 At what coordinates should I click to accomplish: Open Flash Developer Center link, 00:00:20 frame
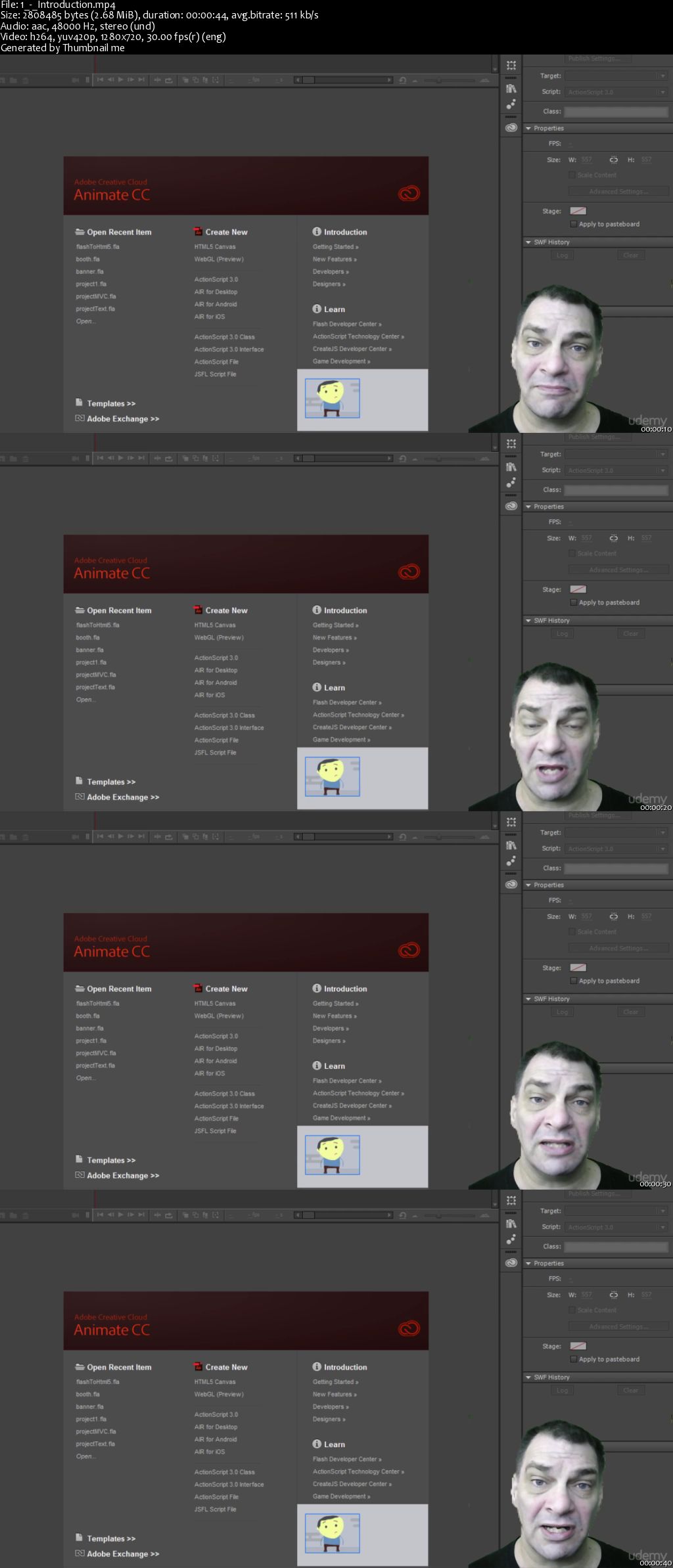(347, 702)
